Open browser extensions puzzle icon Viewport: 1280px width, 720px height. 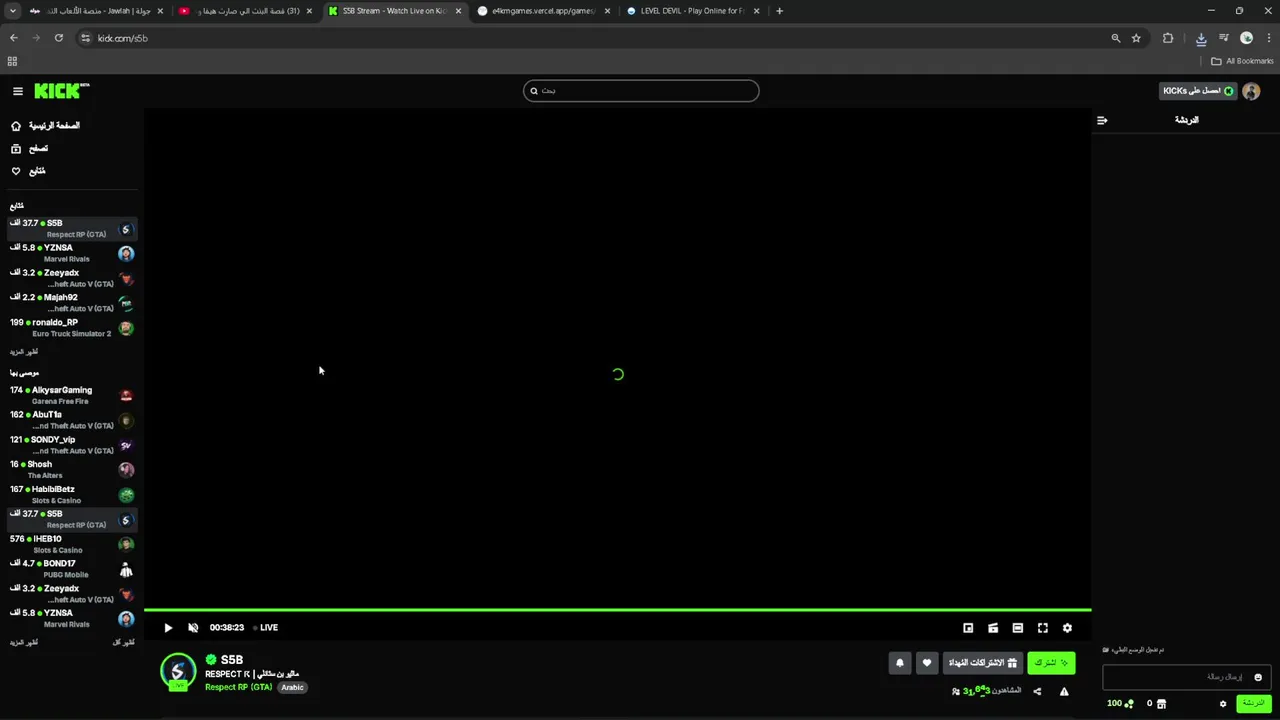[1168, 38]
